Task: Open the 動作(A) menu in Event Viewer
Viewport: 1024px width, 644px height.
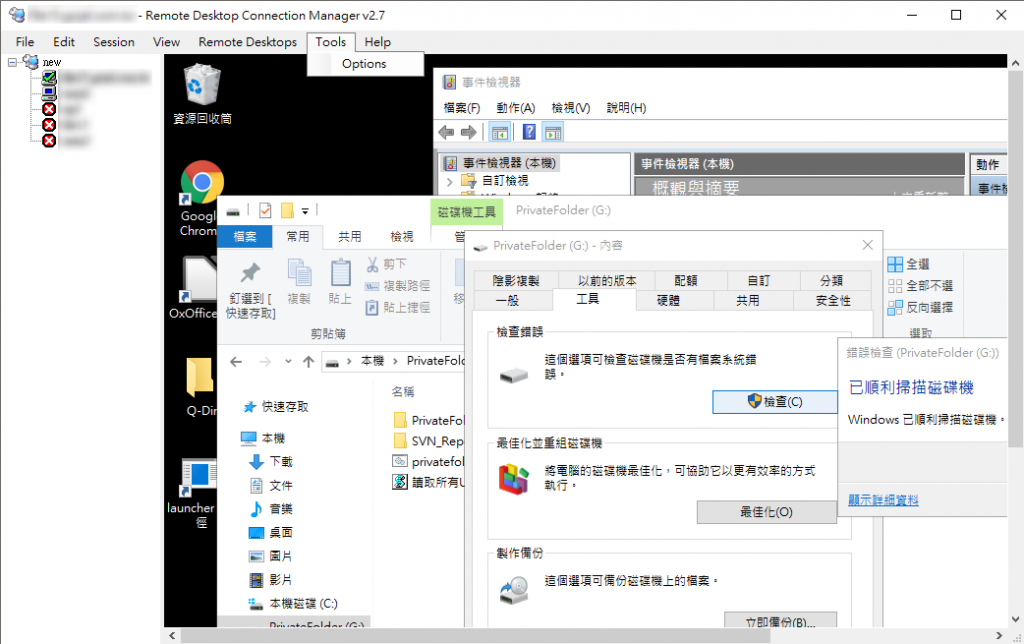Action: click(x=515, y=108)
